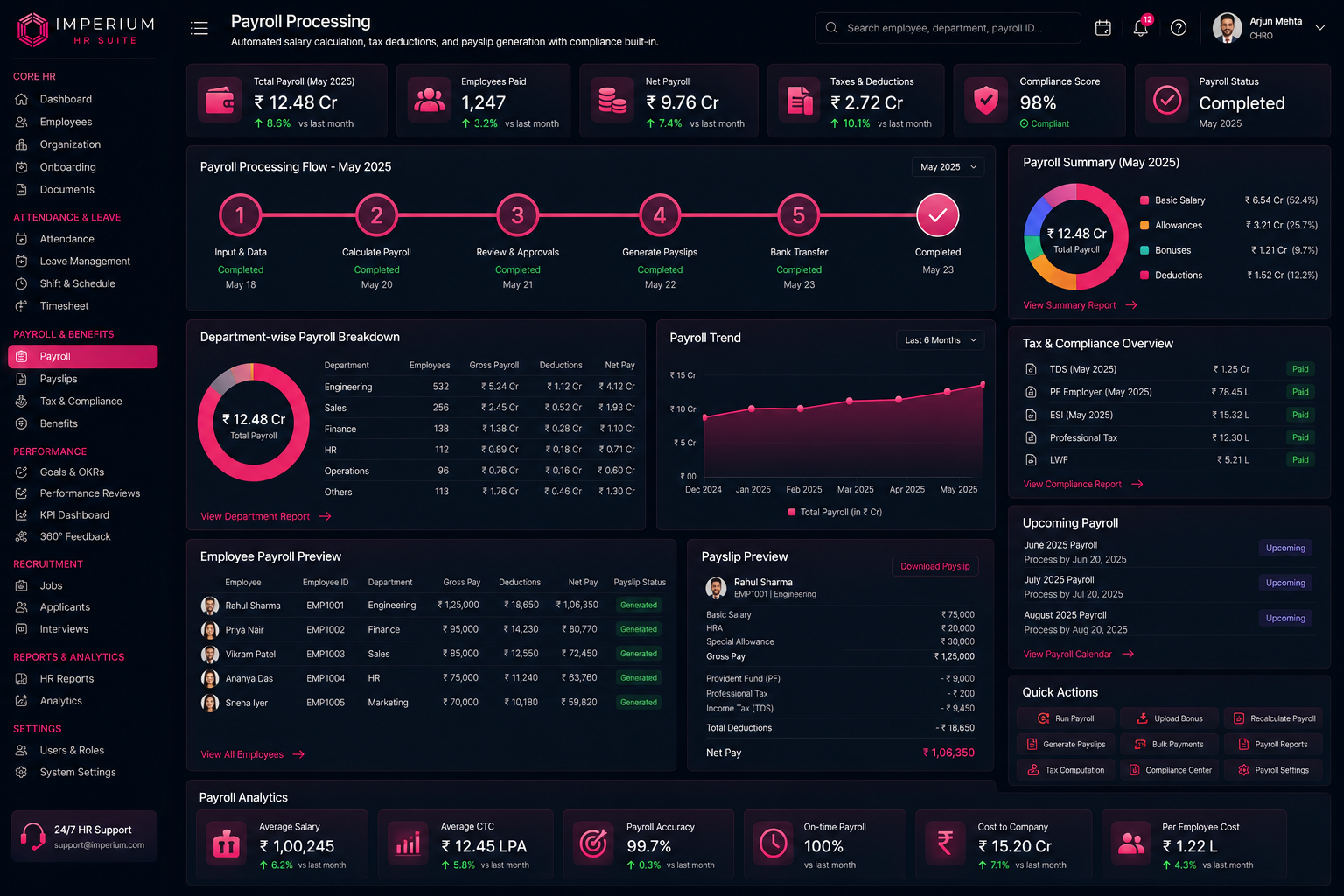Viewport: 1344px width, 896px height.
Task: Expand the May 2025 flow dropdown
Action: point(948,167)
